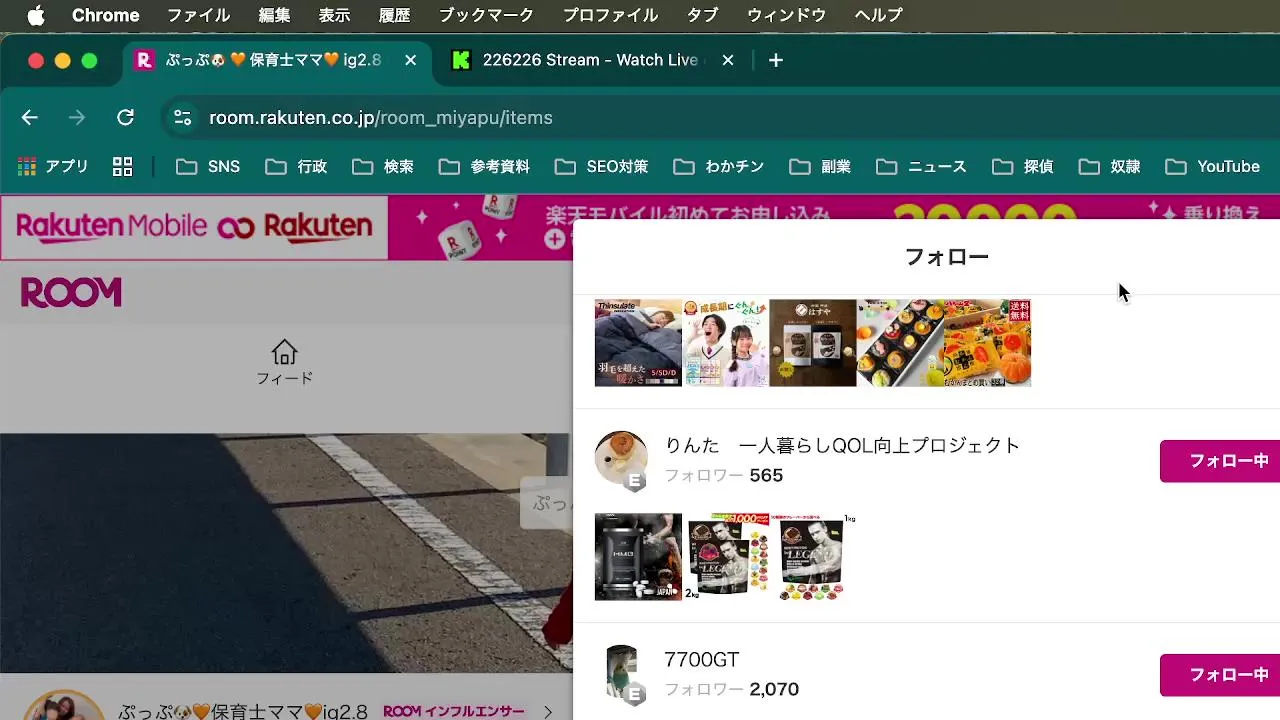1280x720 pixels.
Task: Go back to previous page
Action: [30, 118]
